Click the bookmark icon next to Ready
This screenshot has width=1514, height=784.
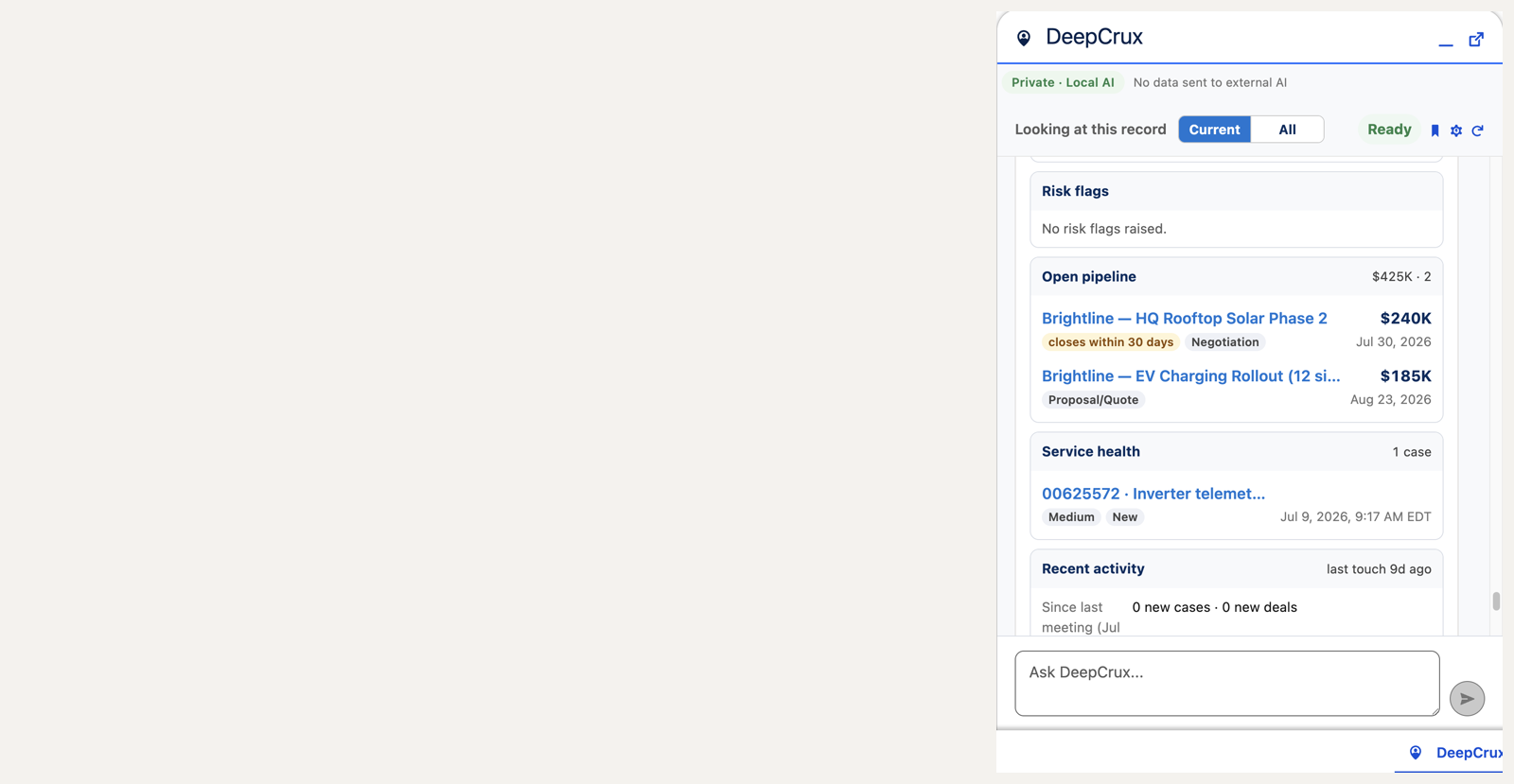click(1435, 131)
